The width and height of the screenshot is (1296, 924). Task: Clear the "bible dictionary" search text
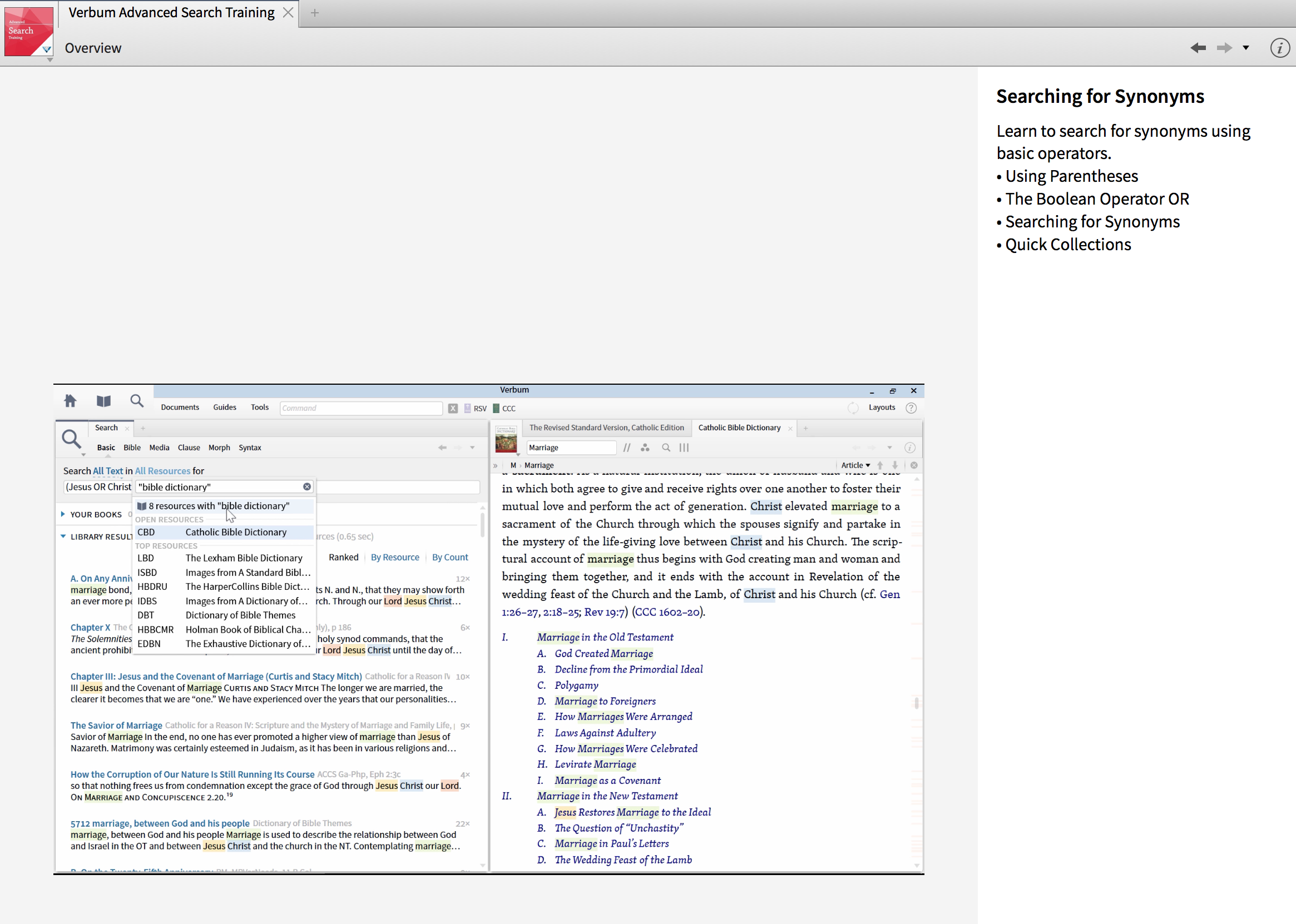coord(307,487)
